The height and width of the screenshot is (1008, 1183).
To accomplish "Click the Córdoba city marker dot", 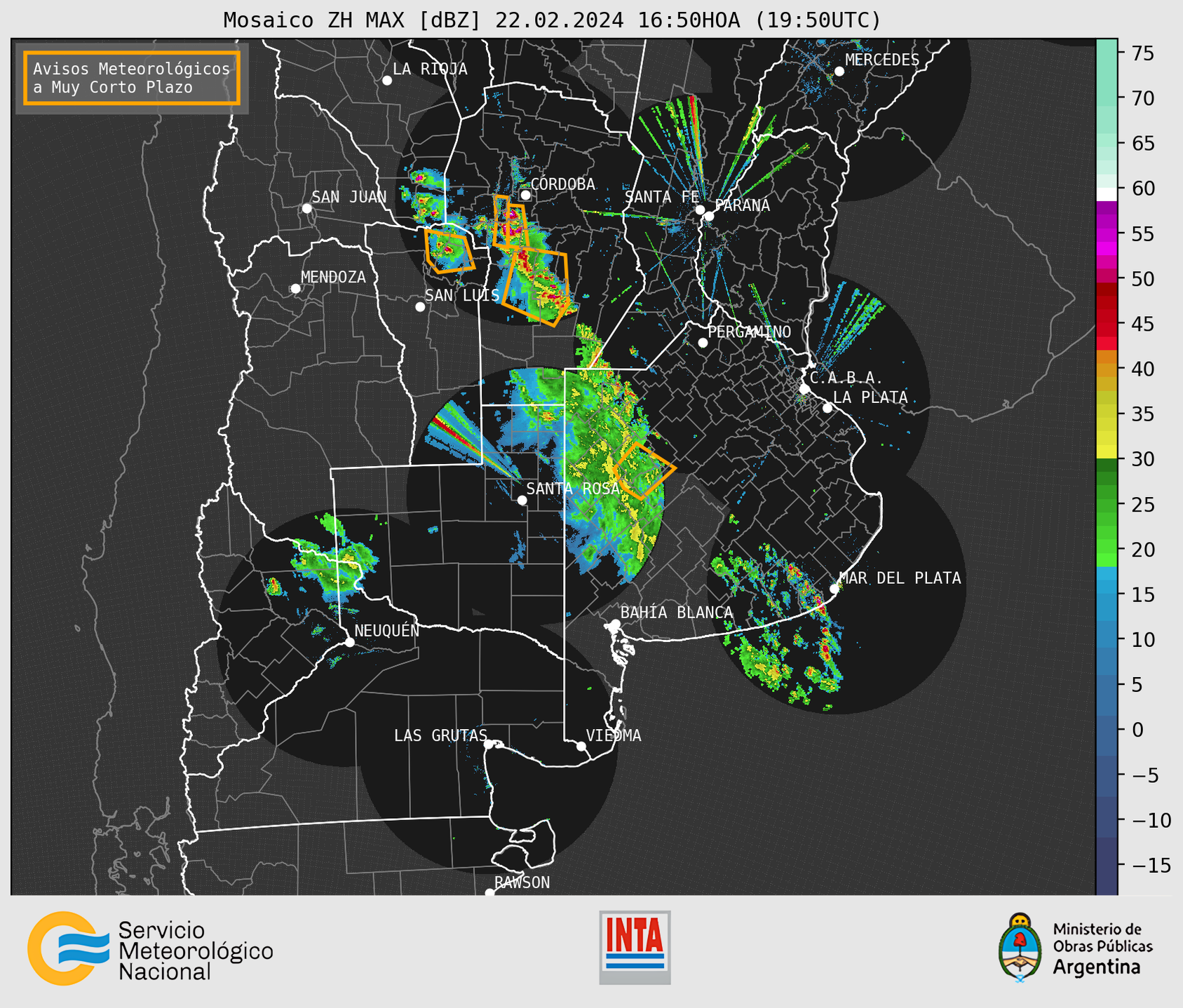I will 525,195.
